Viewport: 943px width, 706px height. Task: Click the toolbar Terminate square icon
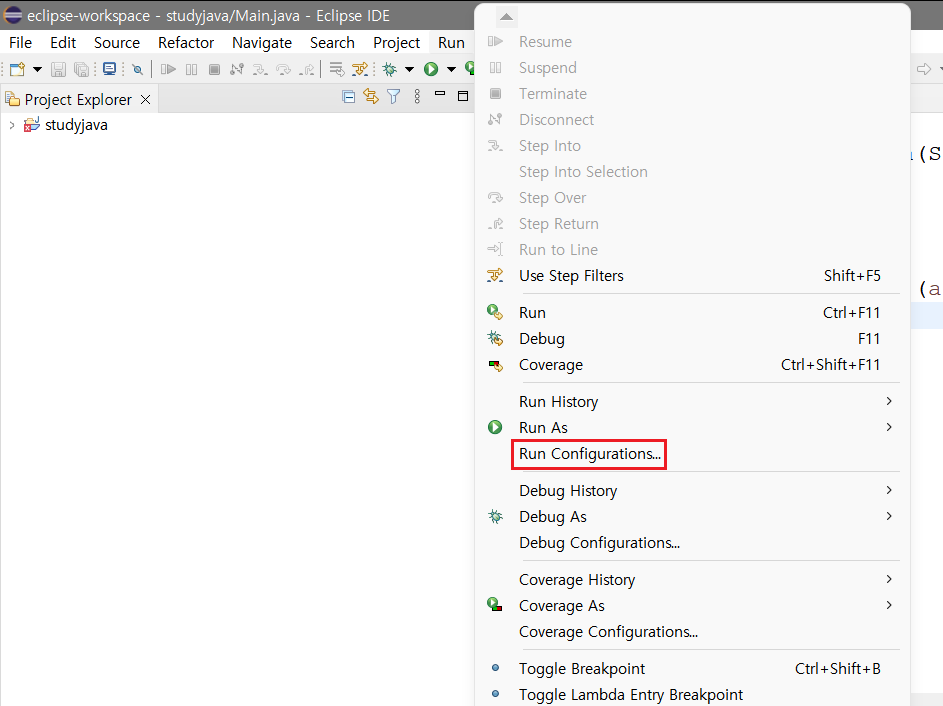pos(214,70)
